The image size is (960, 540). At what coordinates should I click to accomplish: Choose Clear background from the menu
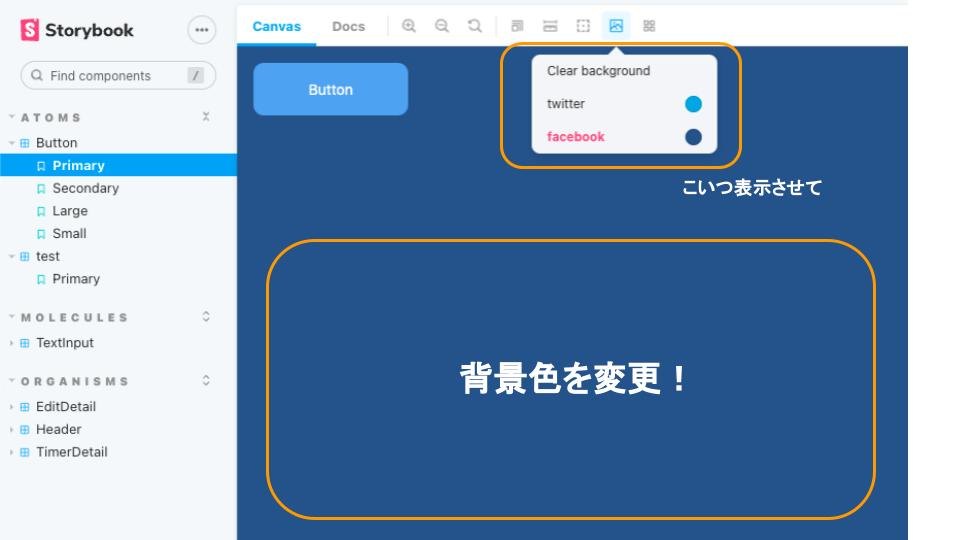[624, 71]
